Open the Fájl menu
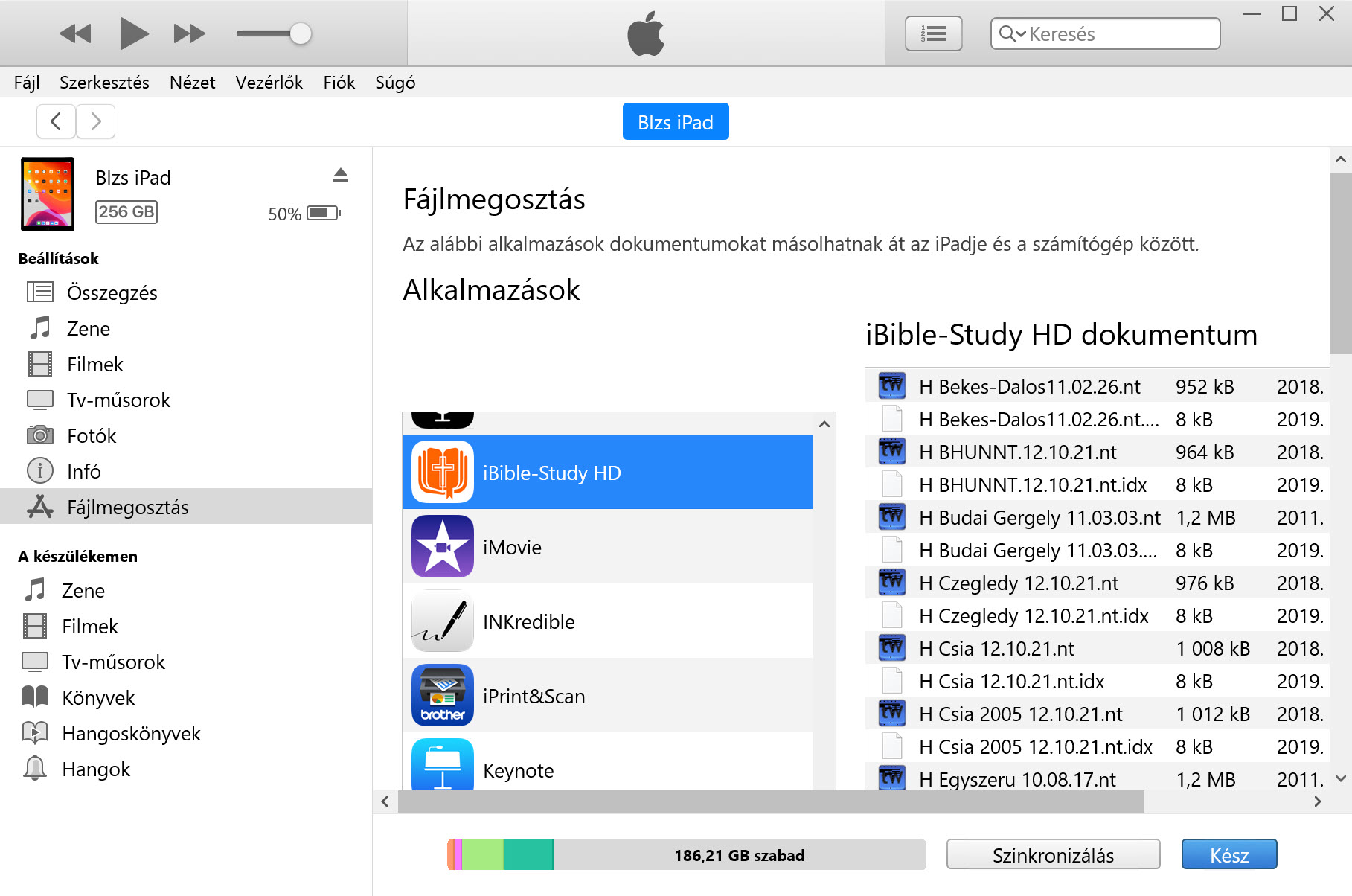 [x=27, y=83]
